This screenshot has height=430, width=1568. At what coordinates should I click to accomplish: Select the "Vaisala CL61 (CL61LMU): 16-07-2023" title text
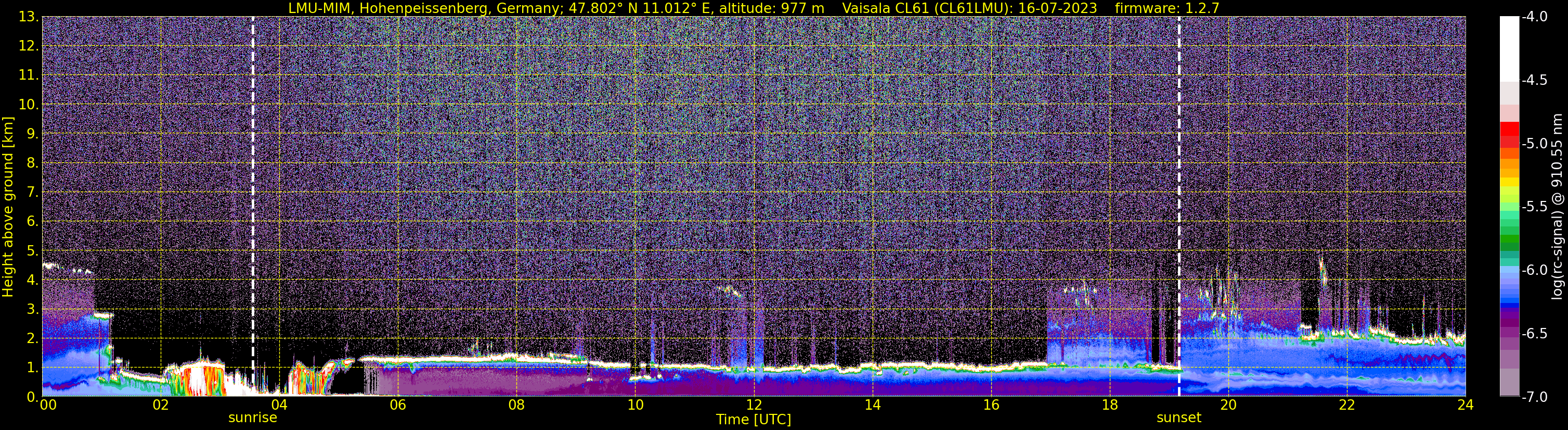click(x=969, y=8)
